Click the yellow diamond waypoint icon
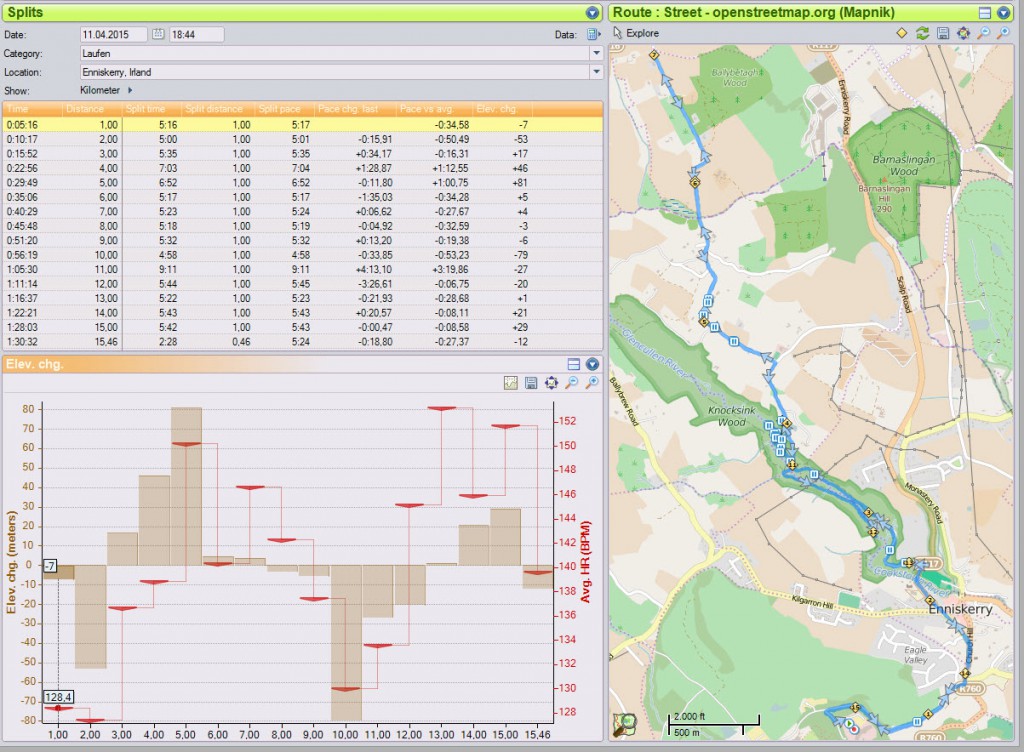This screenshot has height=752, width=1024. [x=901, y=33]
